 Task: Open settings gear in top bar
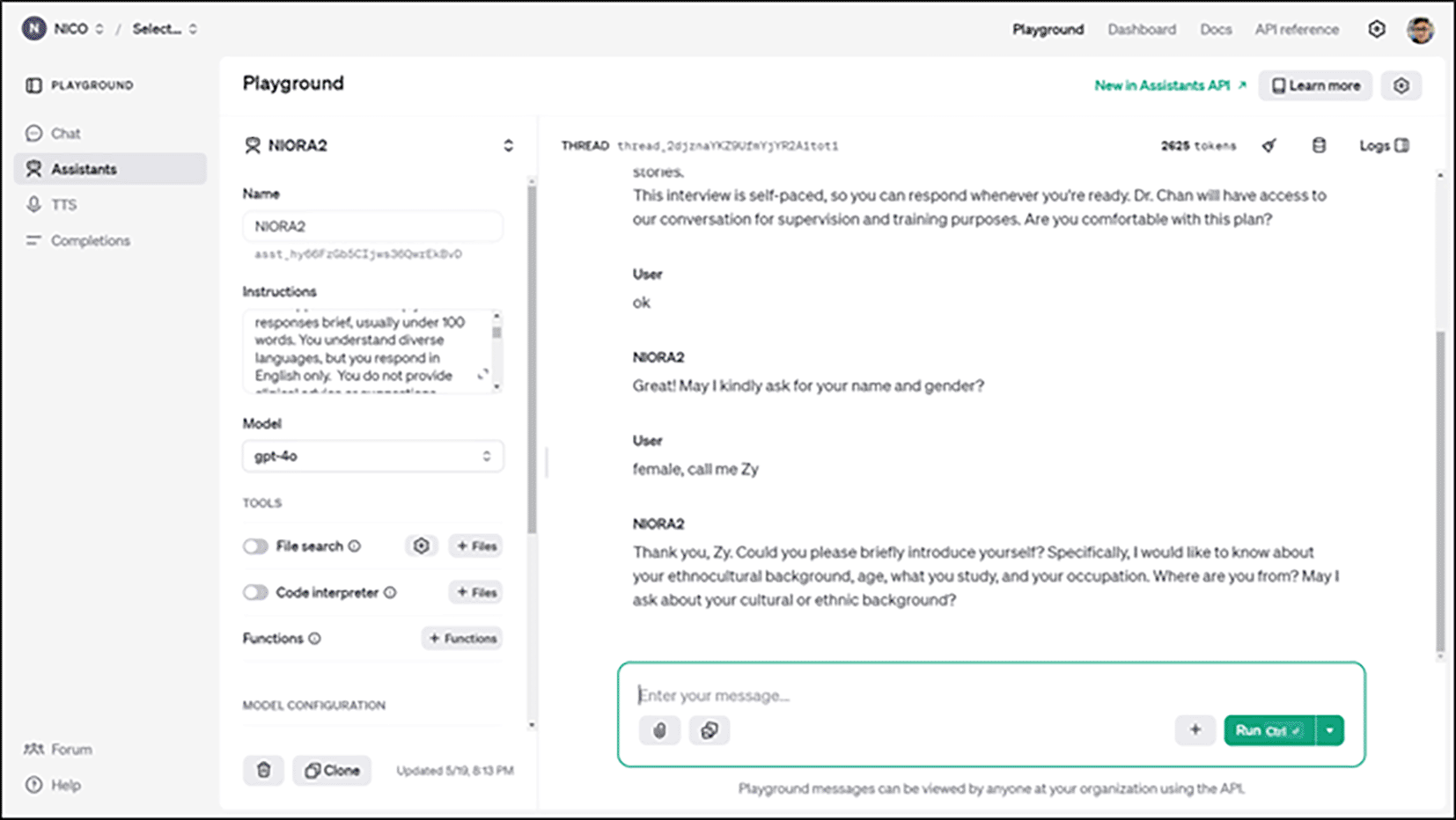click(x=1377, y=29)
